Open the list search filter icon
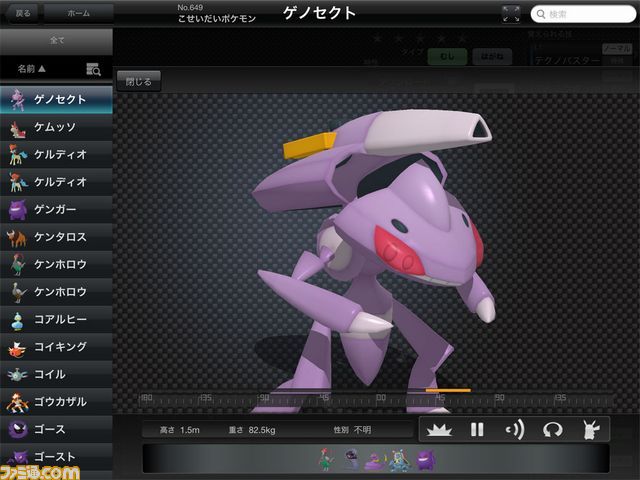The height and width of the screenshot is (480, 640). (93, 69)
